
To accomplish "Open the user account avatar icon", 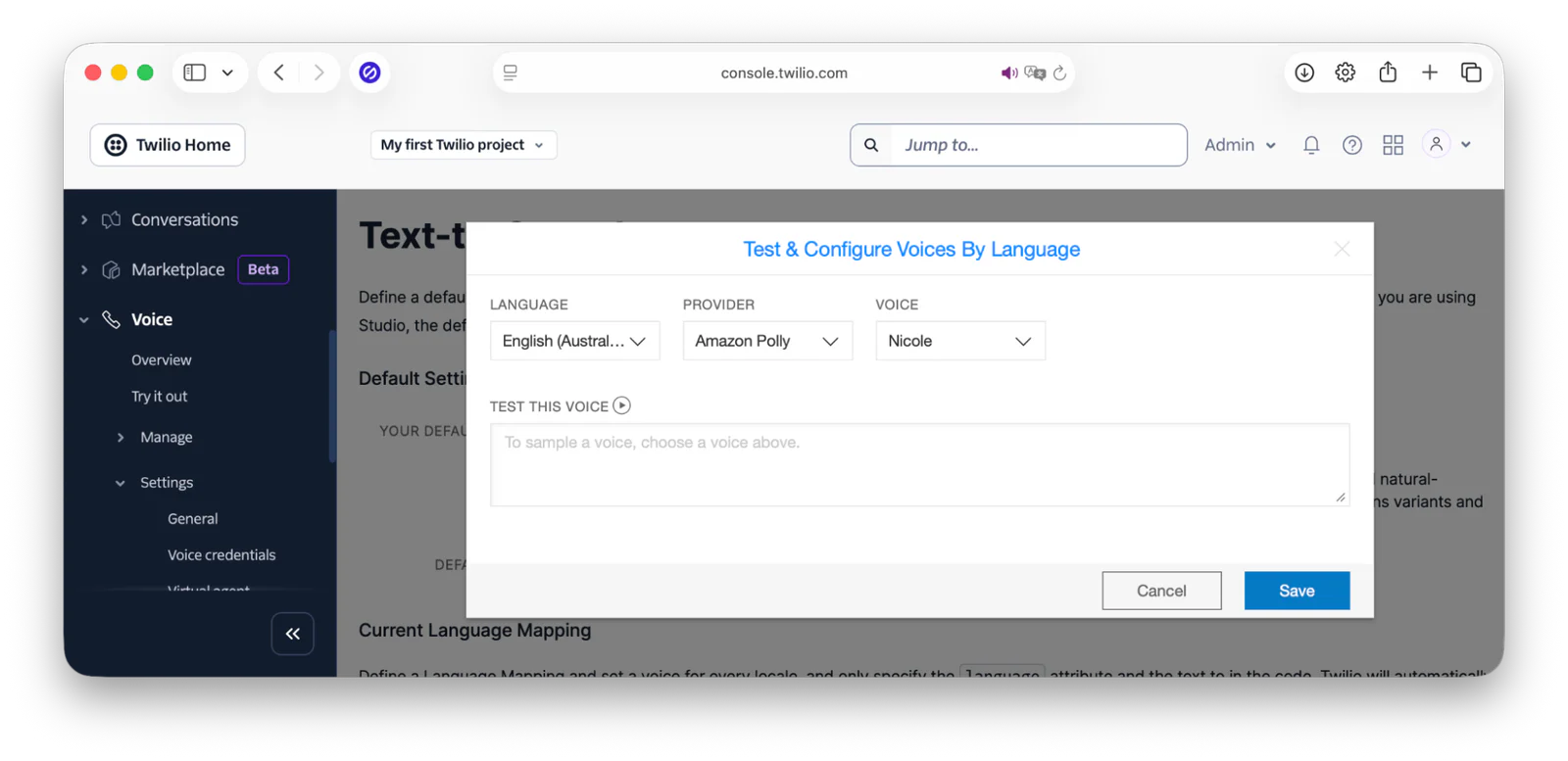I will pos(1436,145).
